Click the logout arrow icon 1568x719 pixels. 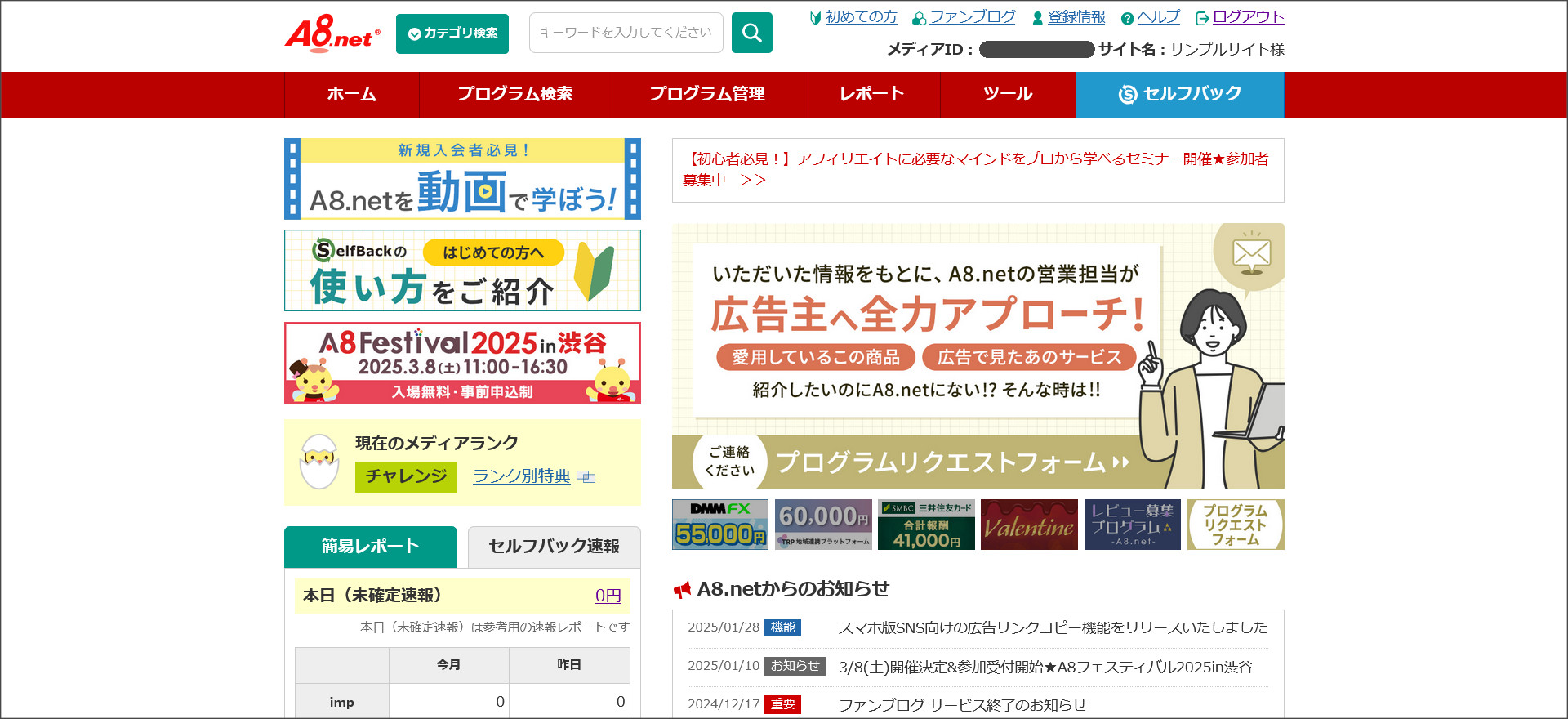click(x=1202, y=18)
